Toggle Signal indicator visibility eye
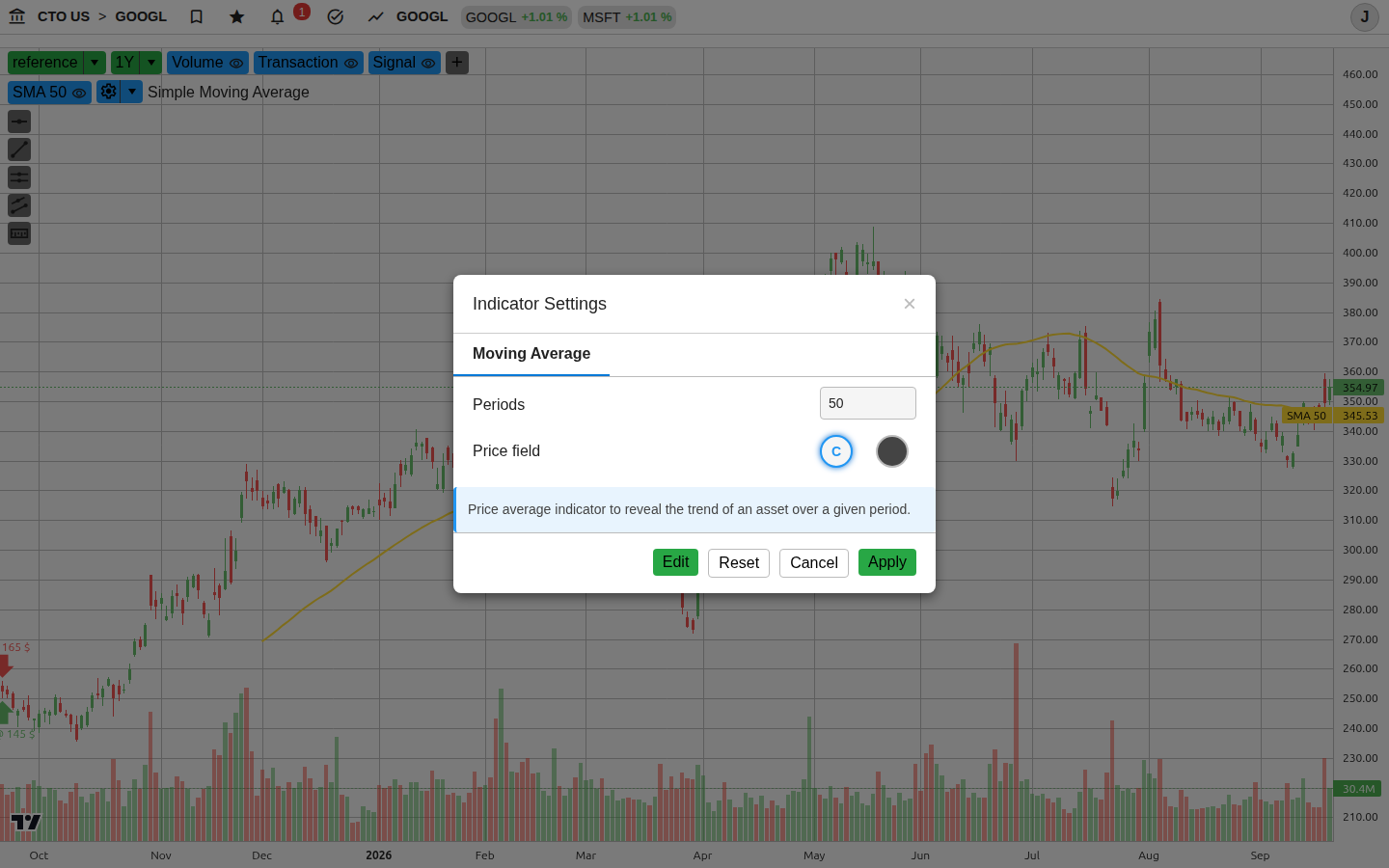 click(x=428, y=64)
